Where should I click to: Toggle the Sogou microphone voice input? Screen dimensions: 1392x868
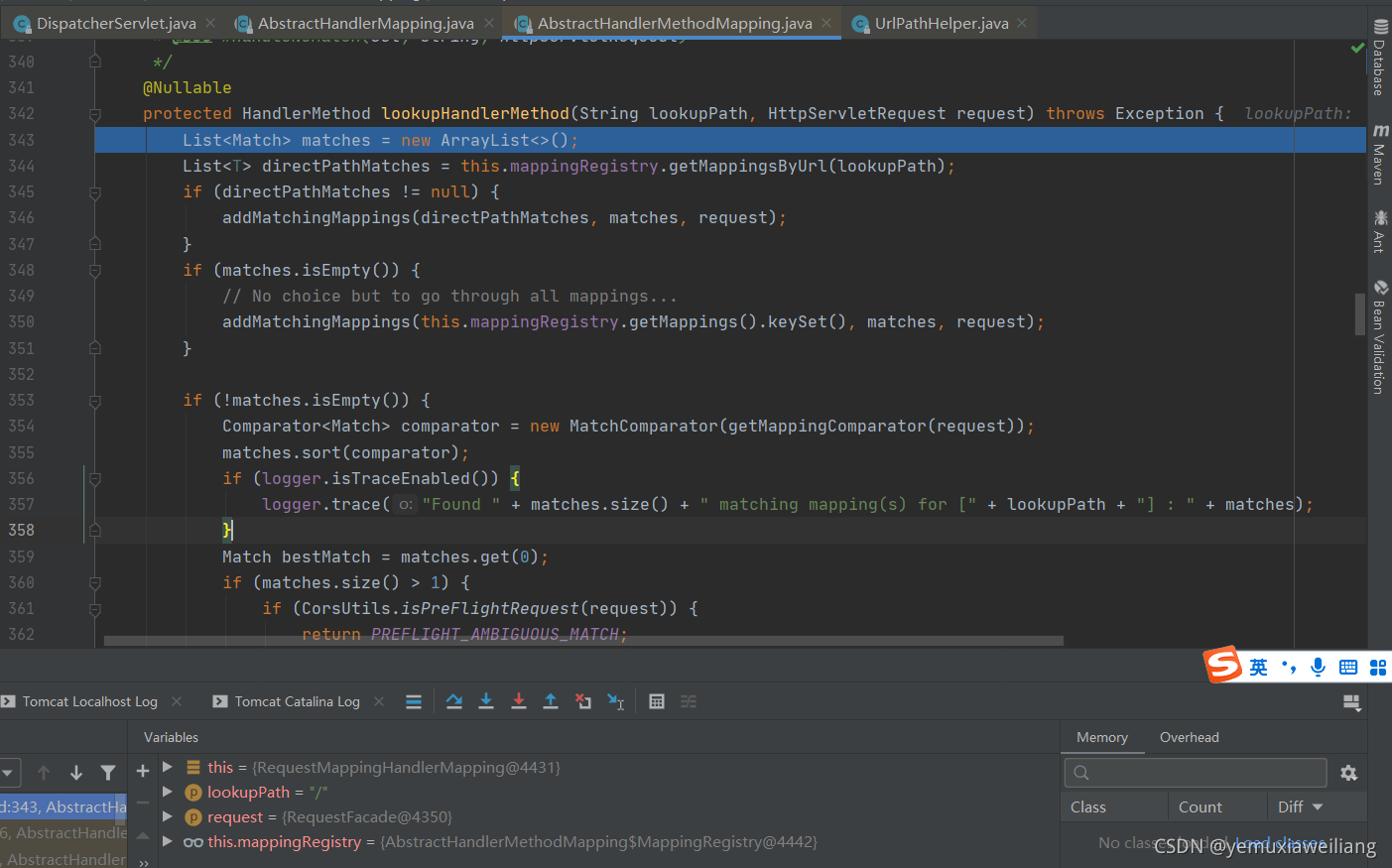[1318, 667]
